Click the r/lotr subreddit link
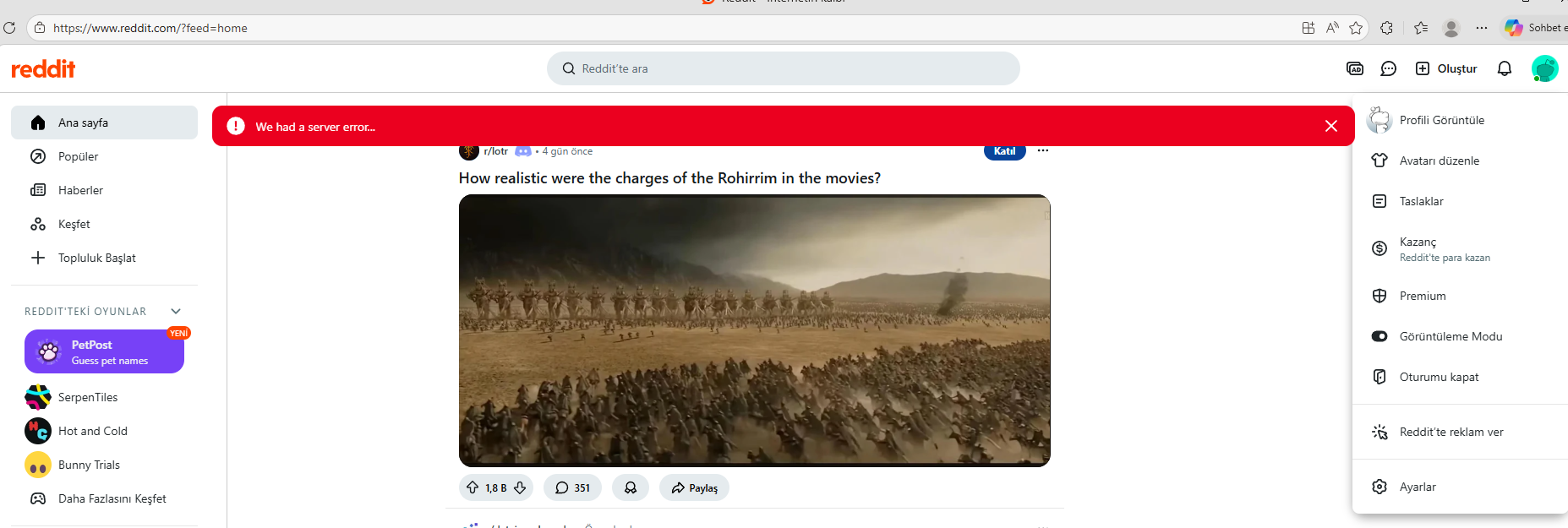 [496, 152]
